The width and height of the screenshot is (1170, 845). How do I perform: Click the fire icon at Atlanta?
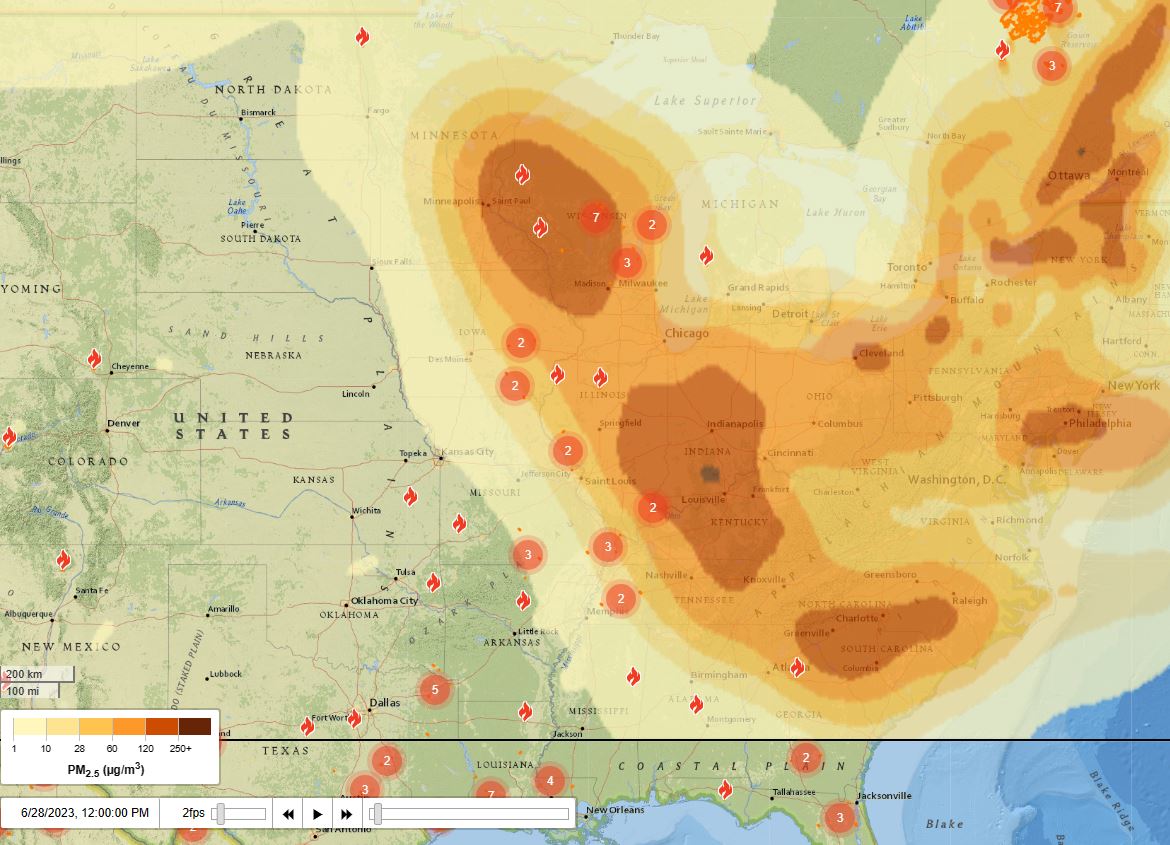tap(797, 666)
